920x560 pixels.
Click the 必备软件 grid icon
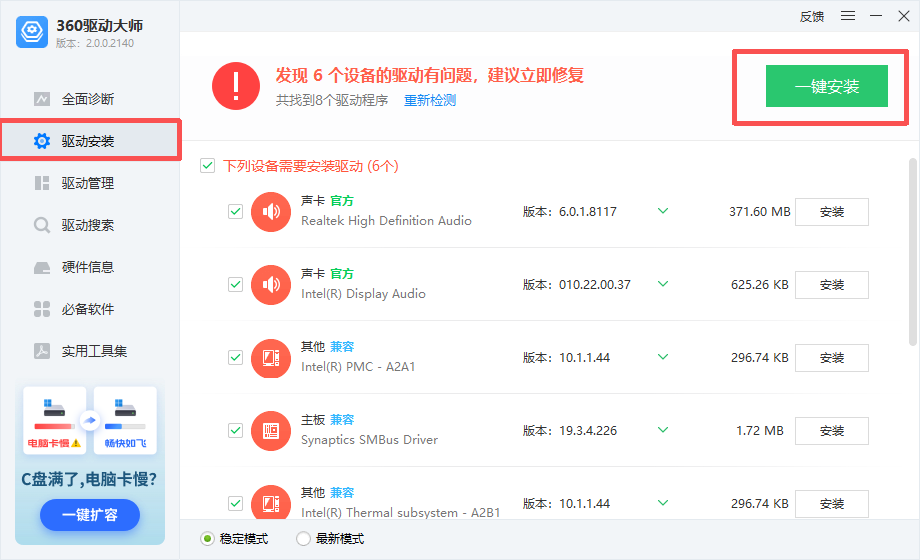pos(42,309)
